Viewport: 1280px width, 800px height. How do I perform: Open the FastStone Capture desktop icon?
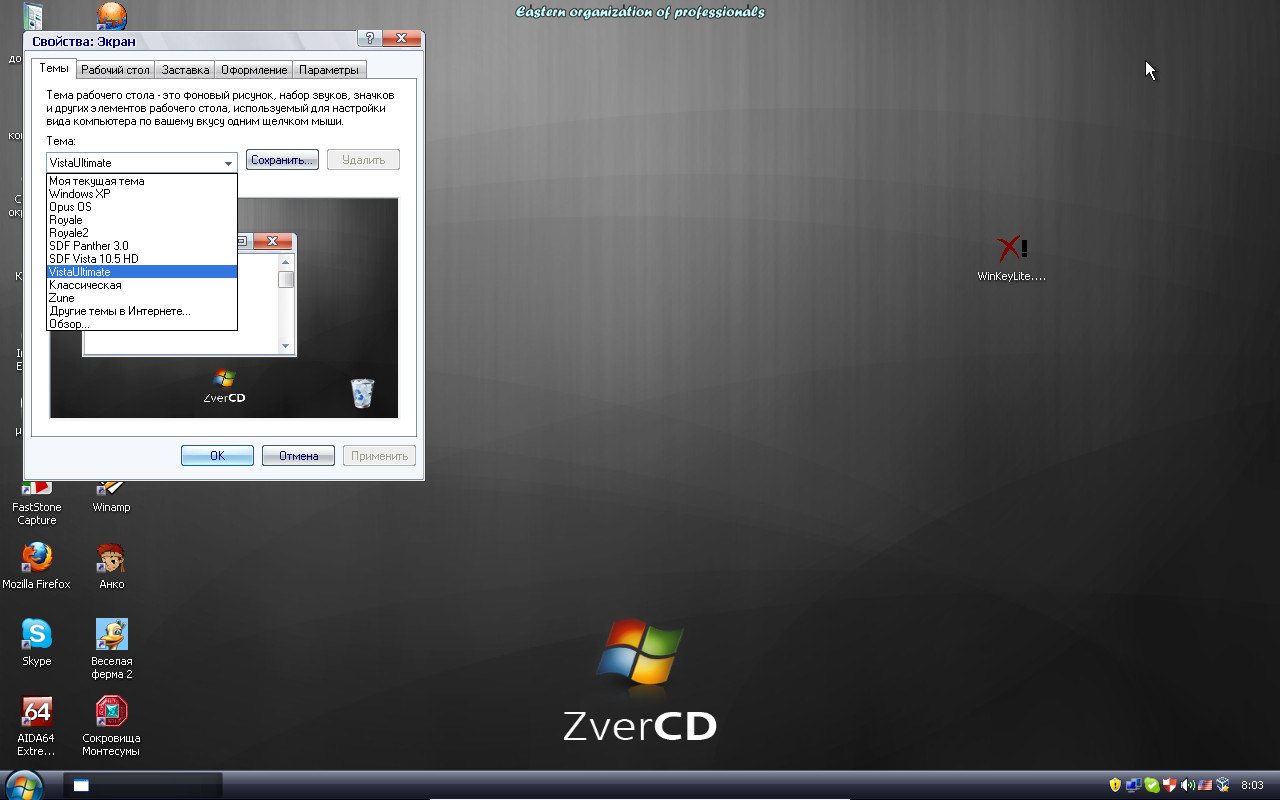37,490
